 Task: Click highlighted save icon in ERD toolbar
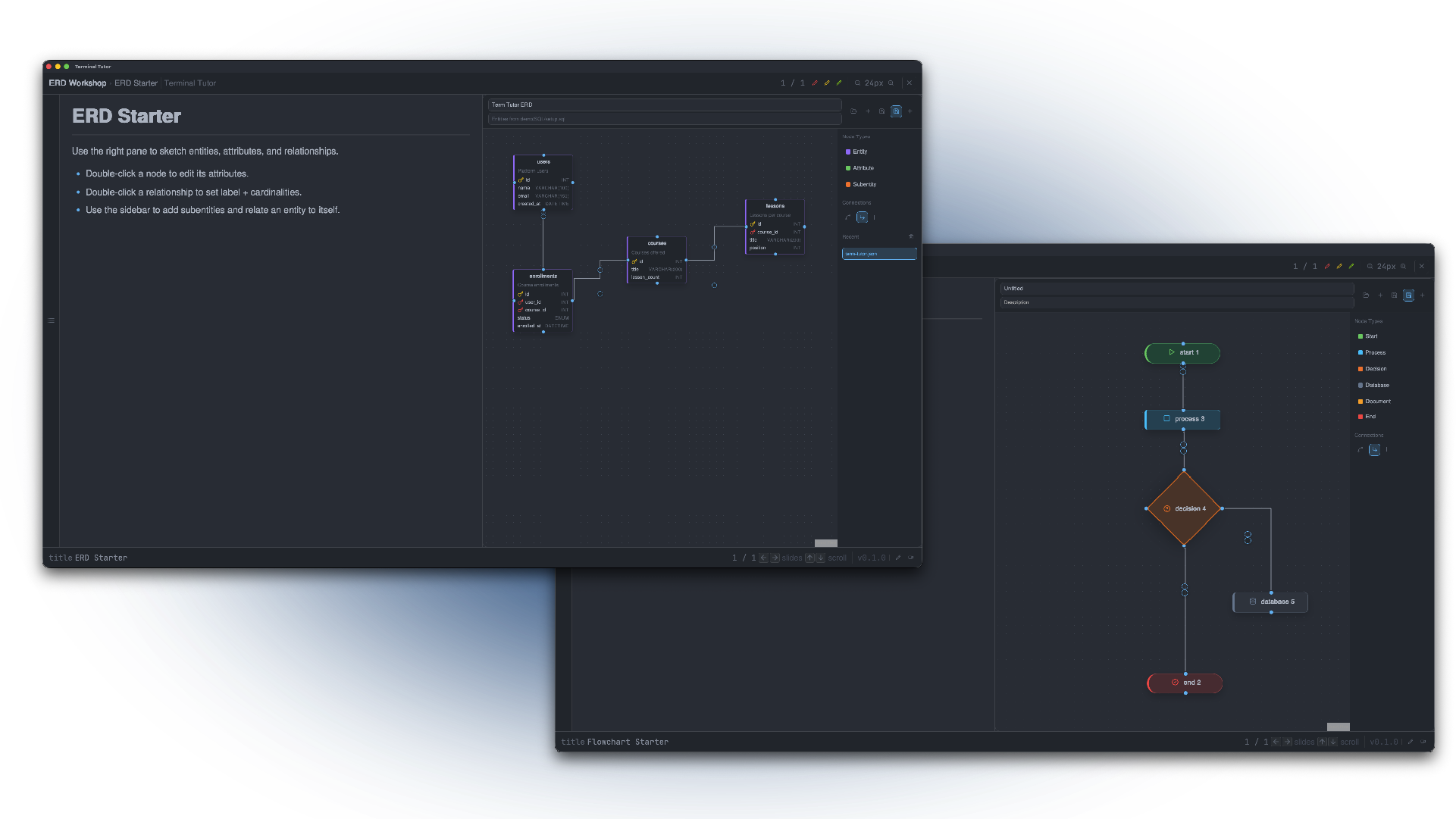coord(896,111)
